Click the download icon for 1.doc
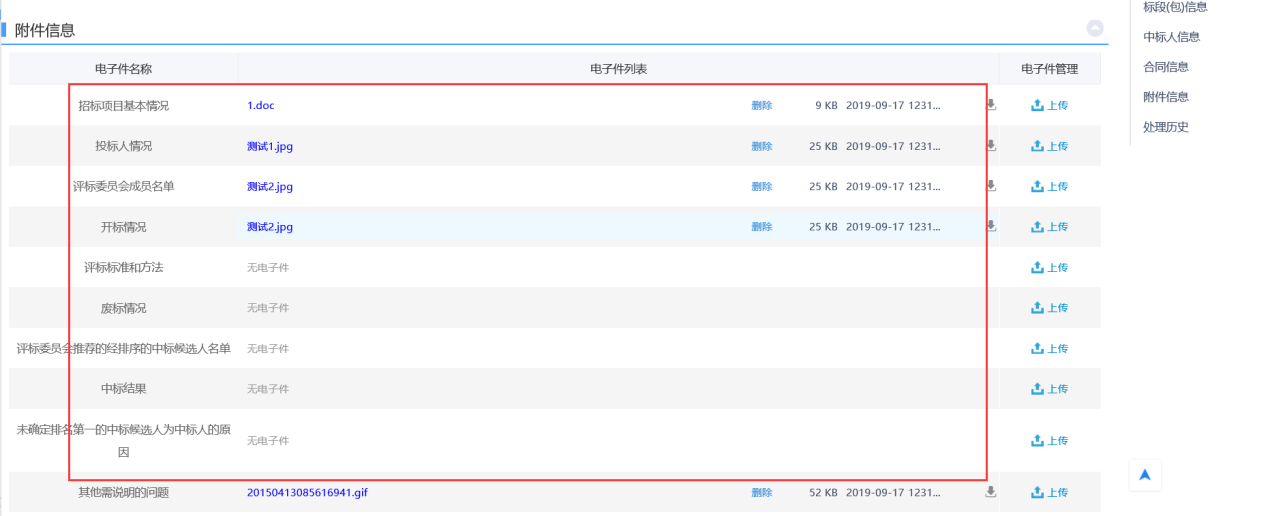This screenshot has width=1270, height=516. [991, 104]
